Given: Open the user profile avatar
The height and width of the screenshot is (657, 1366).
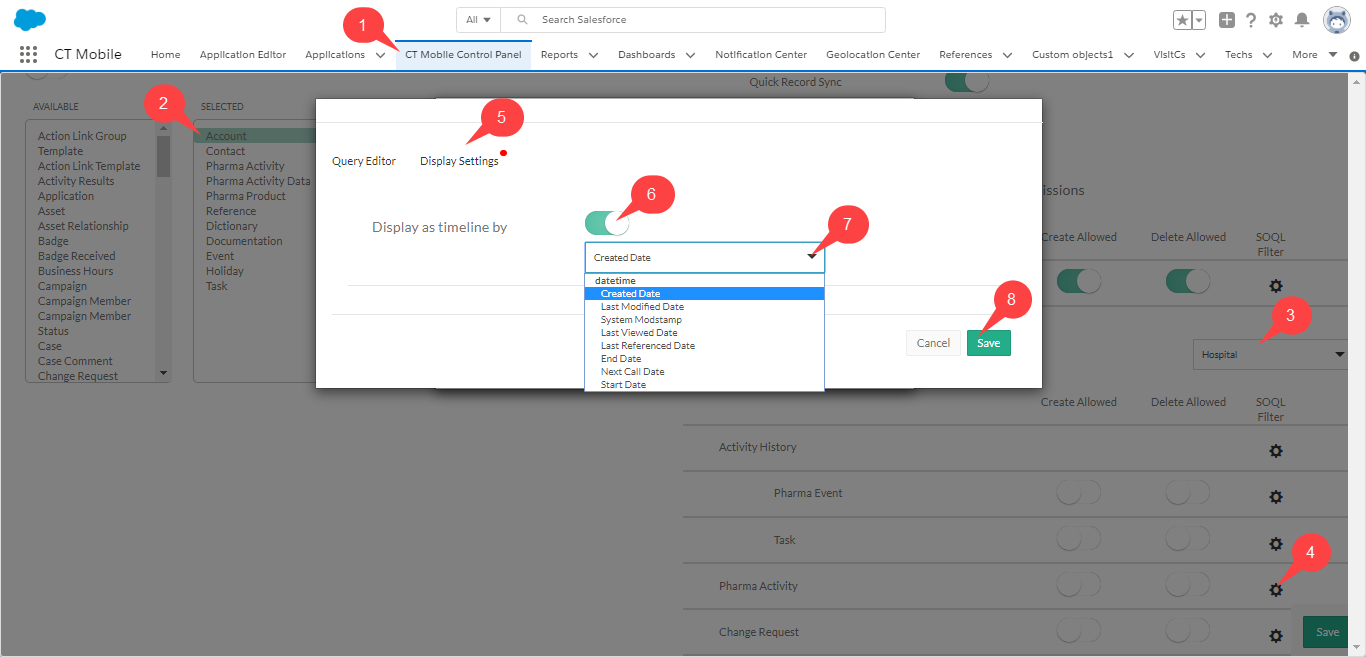Looking at the screenshot, I should pyautogui.click(x=1337, y=20).
